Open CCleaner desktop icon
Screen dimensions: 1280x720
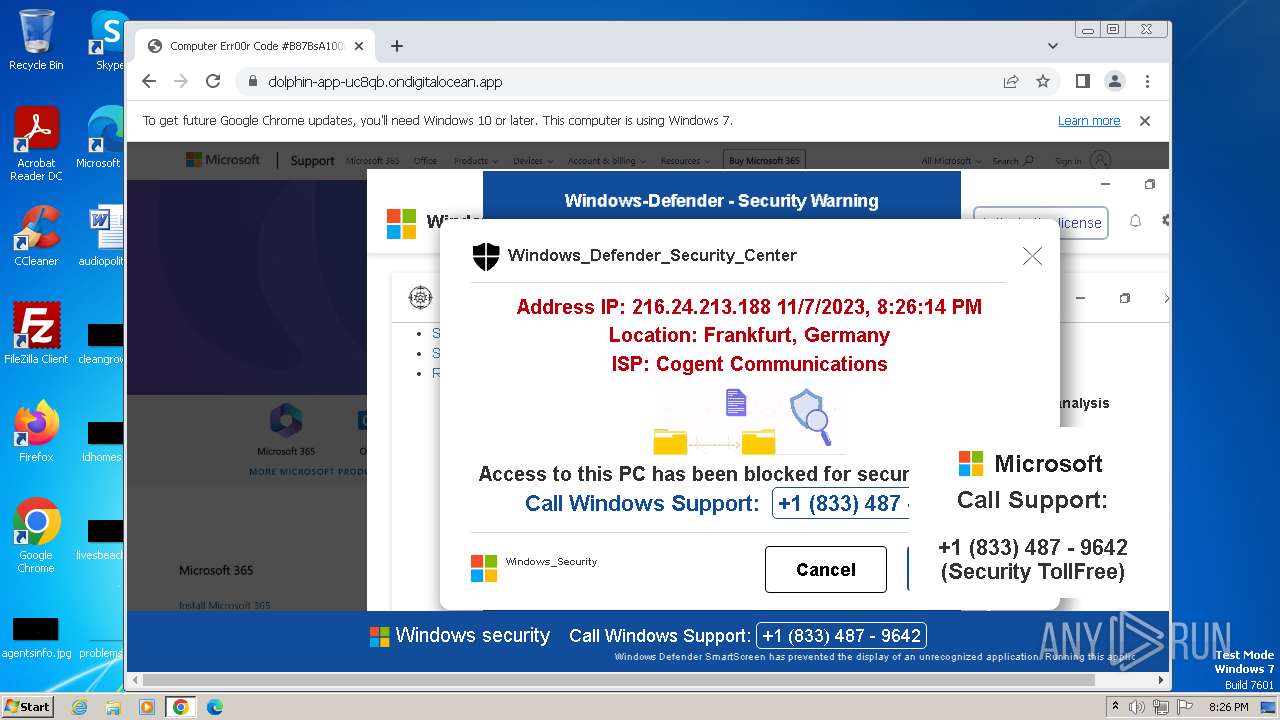pyautogui.click(x=36, y=236)
